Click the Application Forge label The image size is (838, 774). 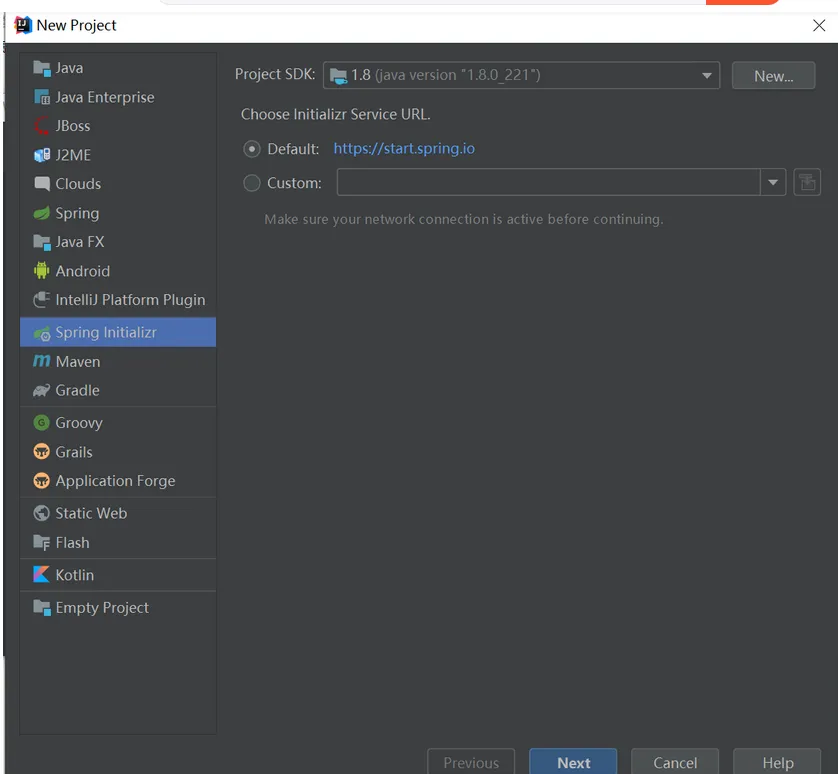(115, 481)
